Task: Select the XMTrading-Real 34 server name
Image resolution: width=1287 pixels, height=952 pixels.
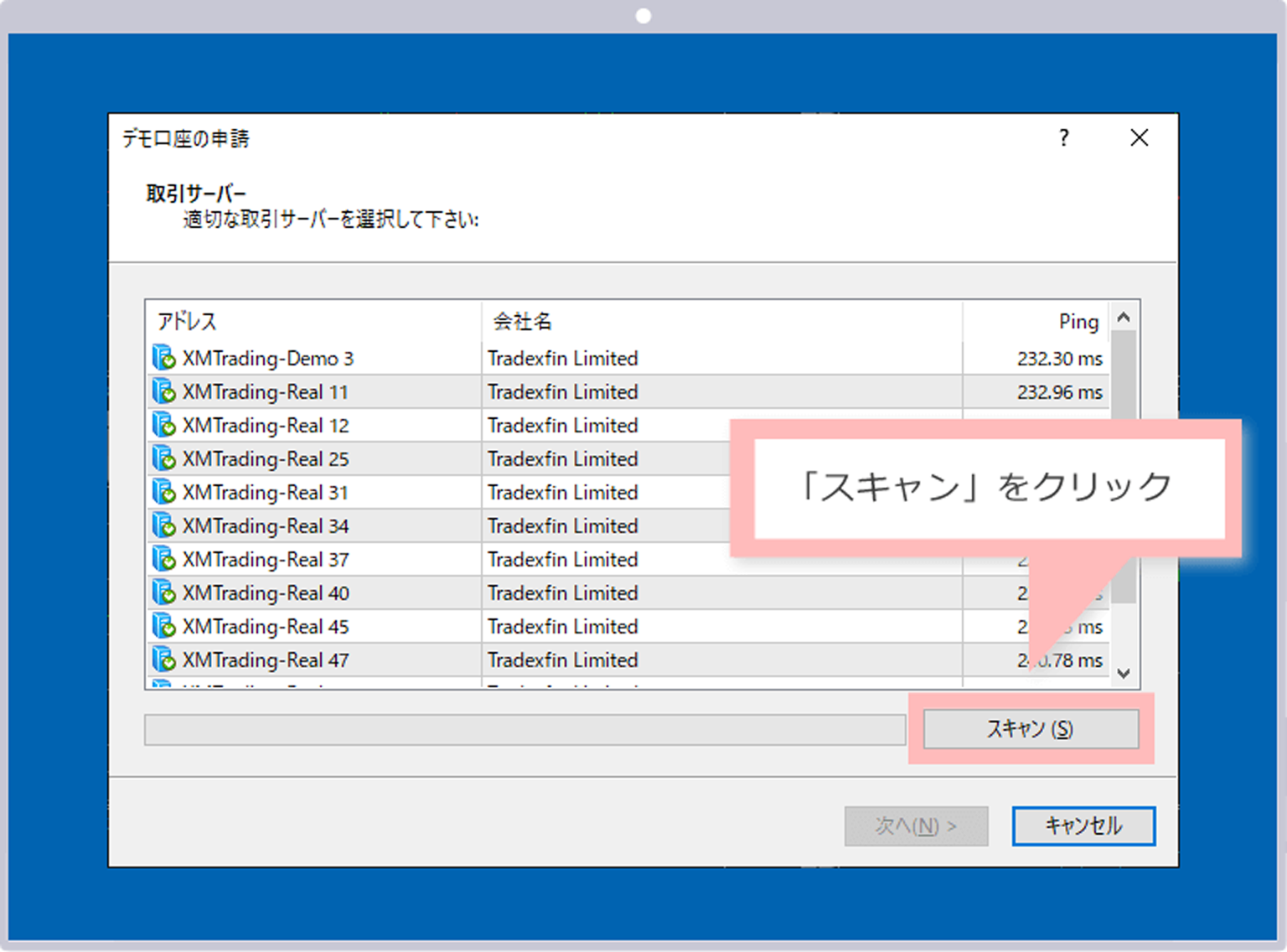Action: [266, 526]
